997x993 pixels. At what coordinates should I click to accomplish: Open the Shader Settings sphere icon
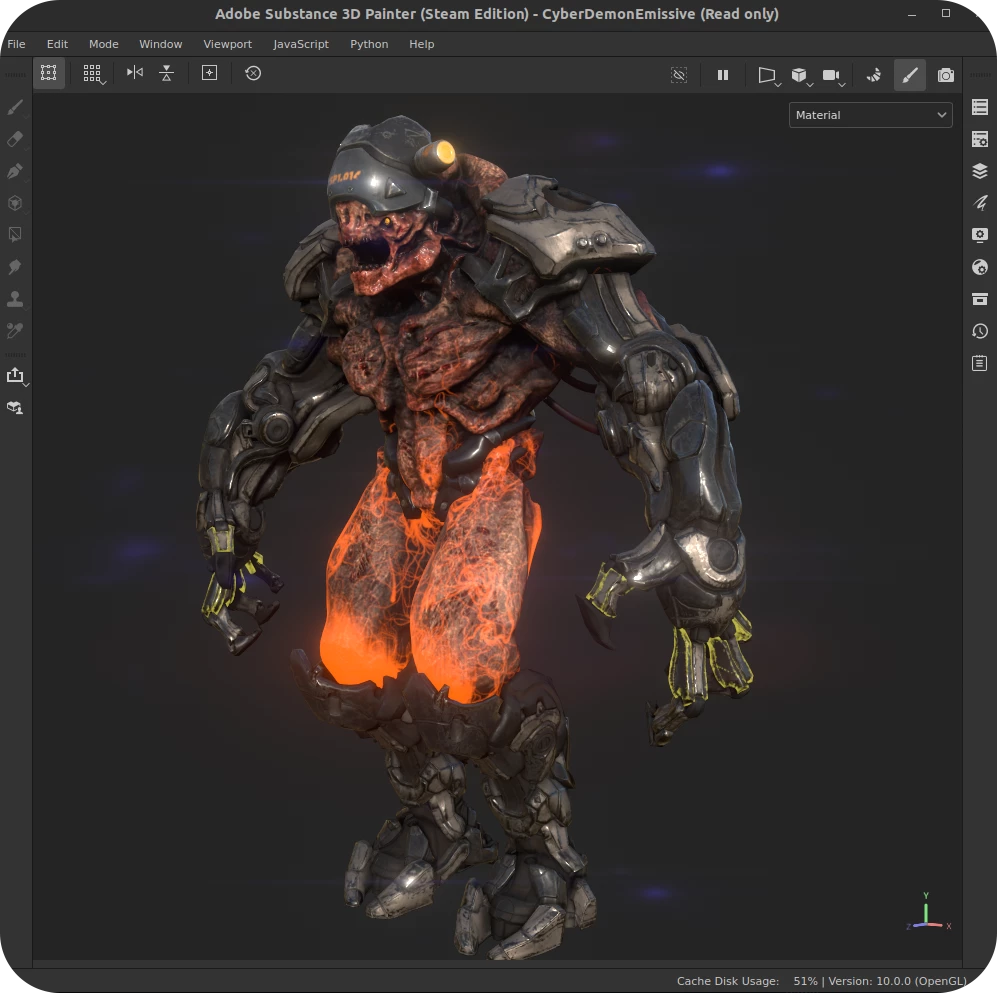point(980,267)
